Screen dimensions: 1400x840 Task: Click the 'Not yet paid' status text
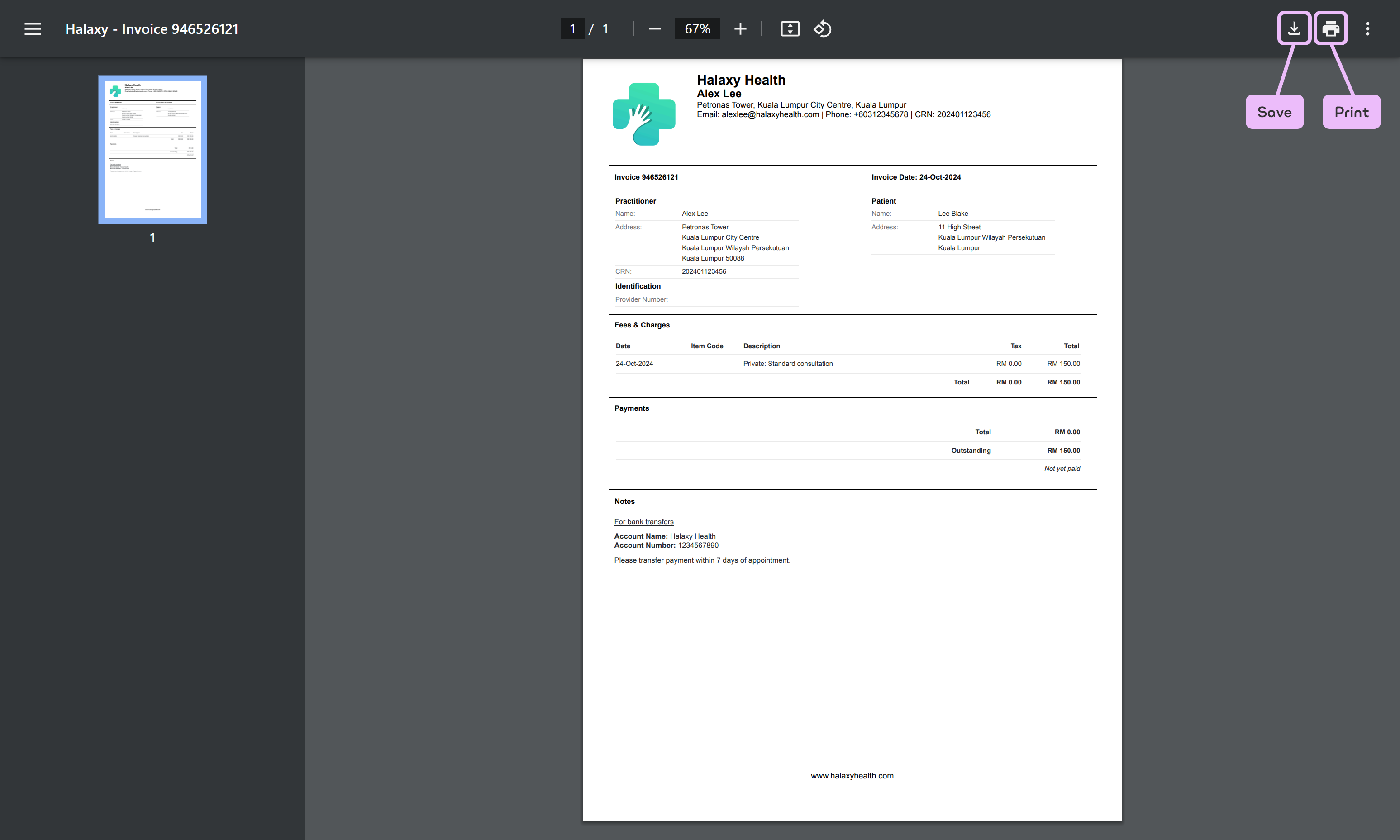pos(1062,469)
